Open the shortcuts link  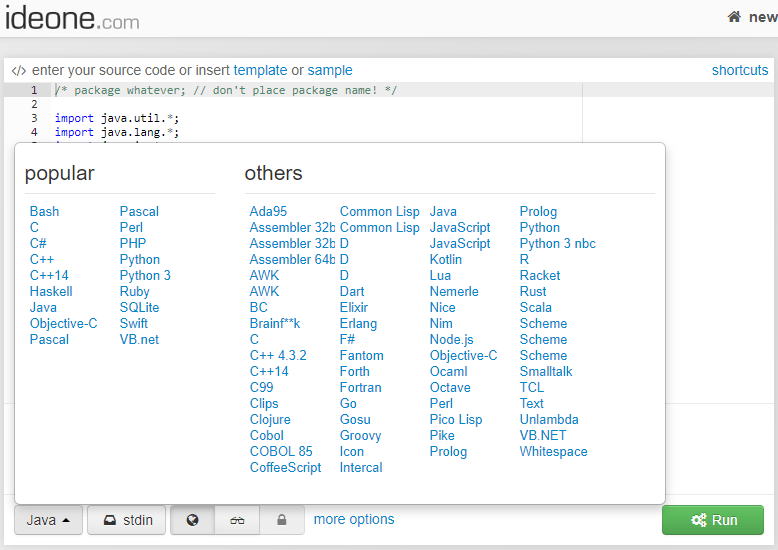[740, 70]
